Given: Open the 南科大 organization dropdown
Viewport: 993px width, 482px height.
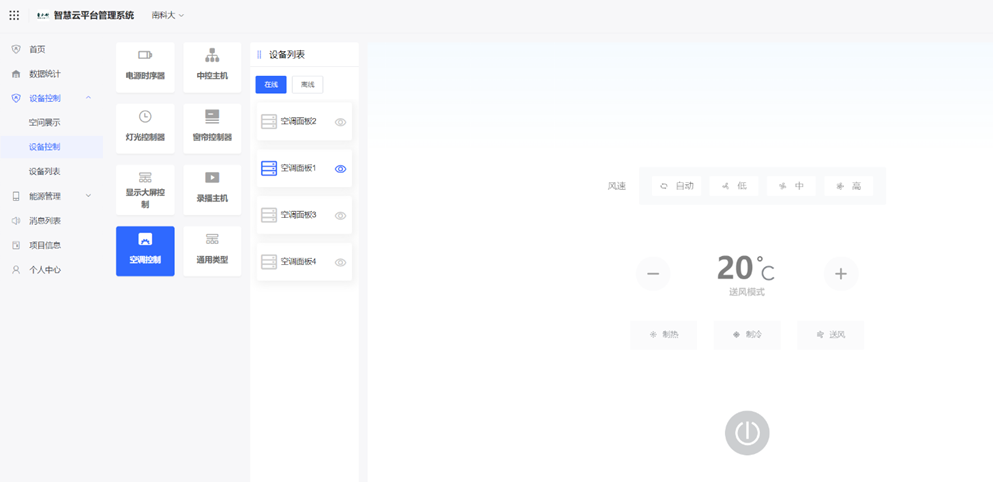Looking at the screenshot, I should (168, 15).
